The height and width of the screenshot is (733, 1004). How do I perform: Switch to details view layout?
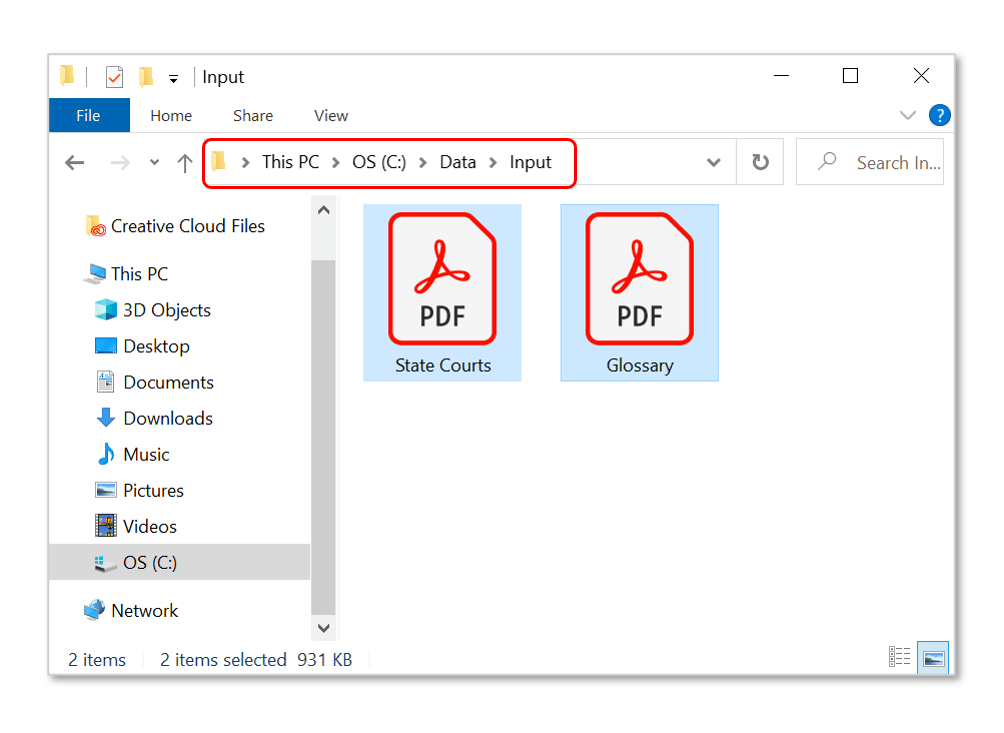pos(900,658)
